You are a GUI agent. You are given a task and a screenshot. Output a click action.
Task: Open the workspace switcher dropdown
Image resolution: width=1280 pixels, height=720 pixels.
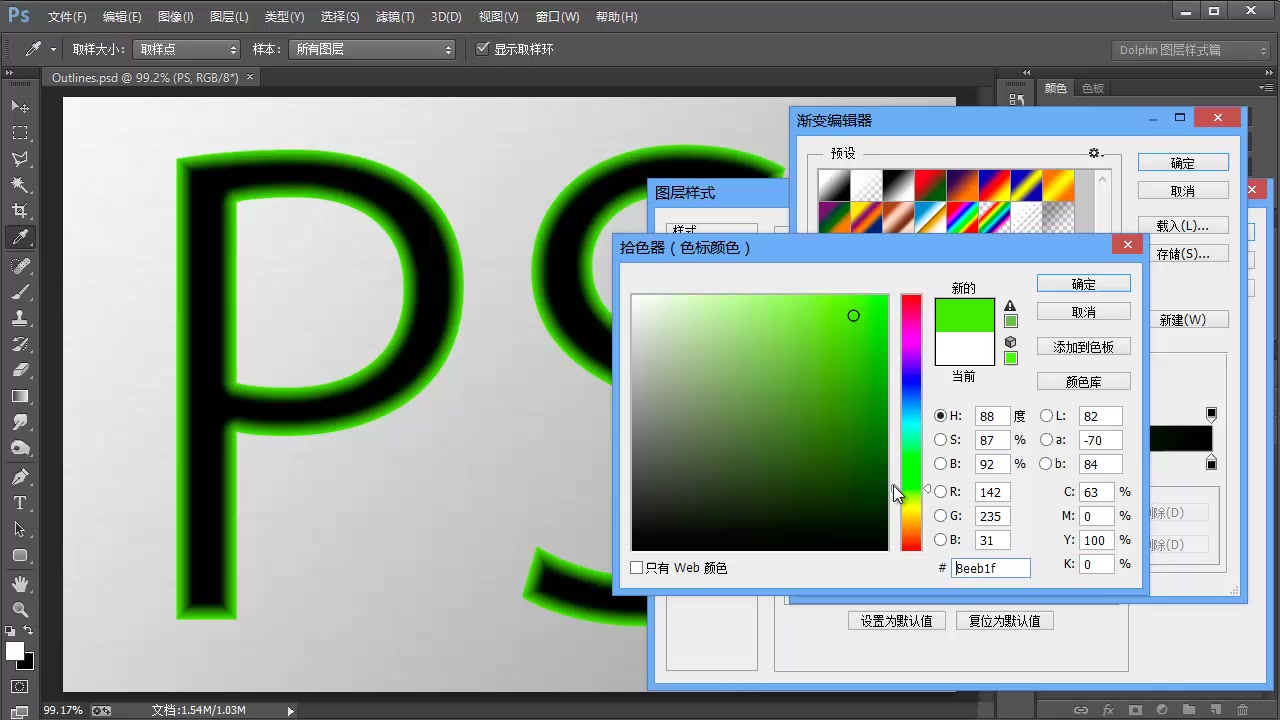[x=1191, y=50]
